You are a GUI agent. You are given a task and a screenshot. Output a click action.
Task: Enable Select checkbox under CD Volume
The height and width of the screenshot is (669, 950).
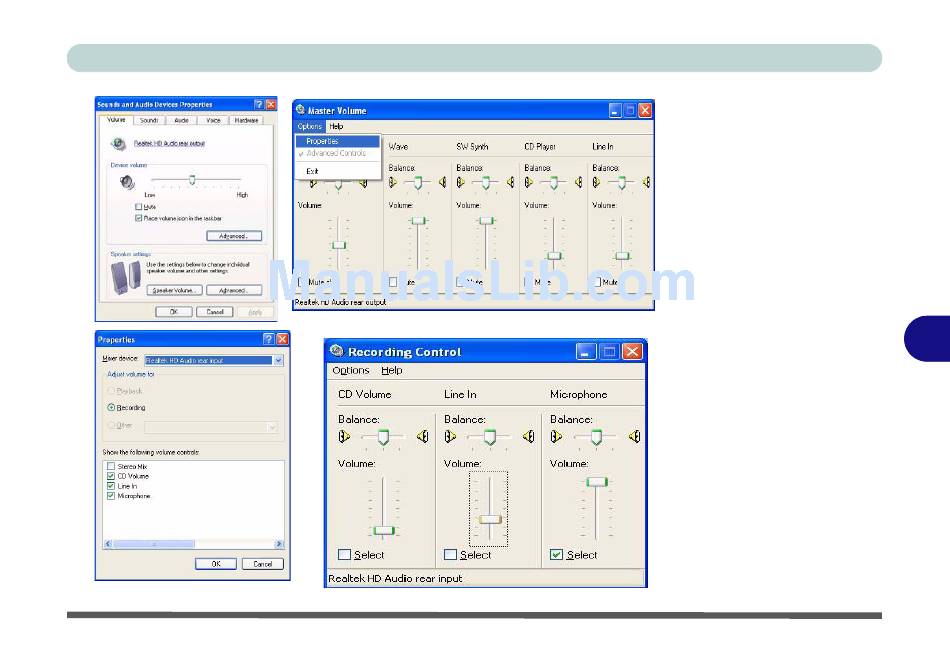point(345,555)
